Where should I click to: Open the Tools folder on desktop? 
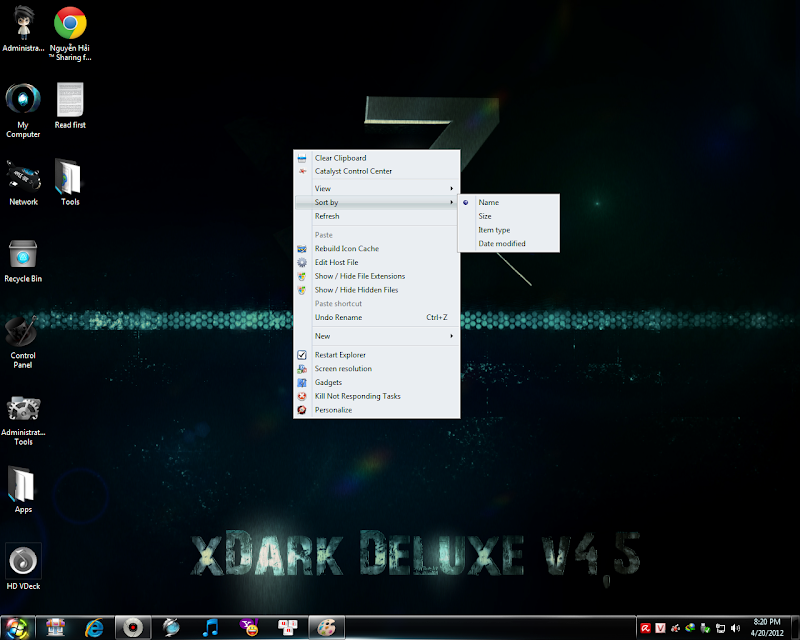[x=70, y=183]
